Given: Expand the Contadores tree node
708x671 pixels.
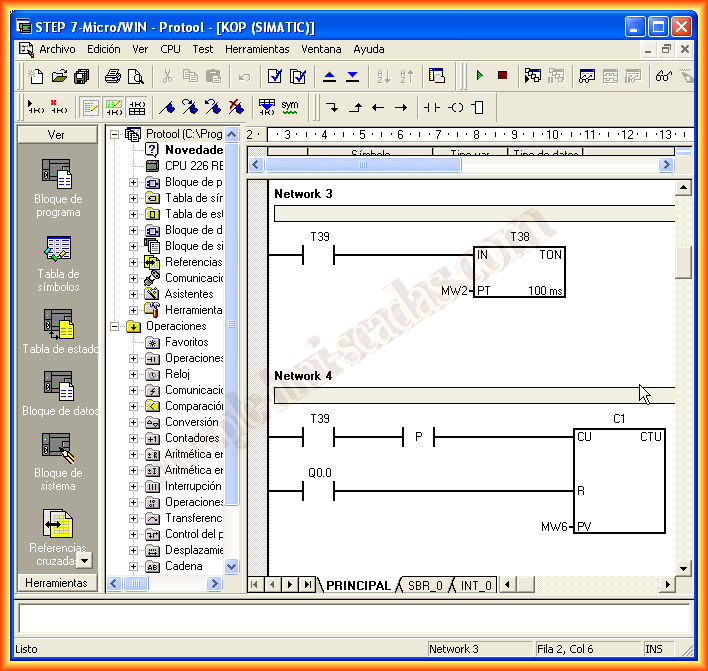Looking at the screenshot, I should click(x=134, y=438).
